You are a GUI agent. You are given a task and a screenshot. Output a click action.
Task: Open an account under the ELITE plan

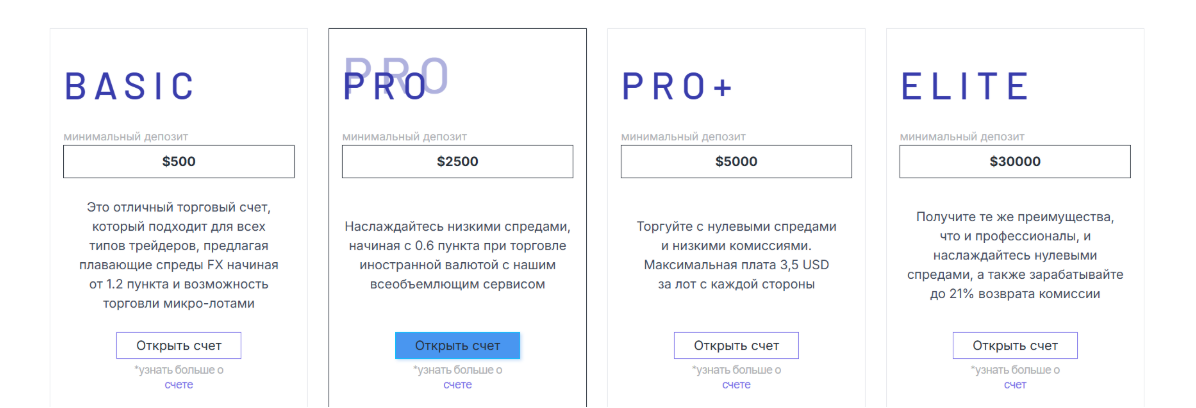coord(1015,346)
